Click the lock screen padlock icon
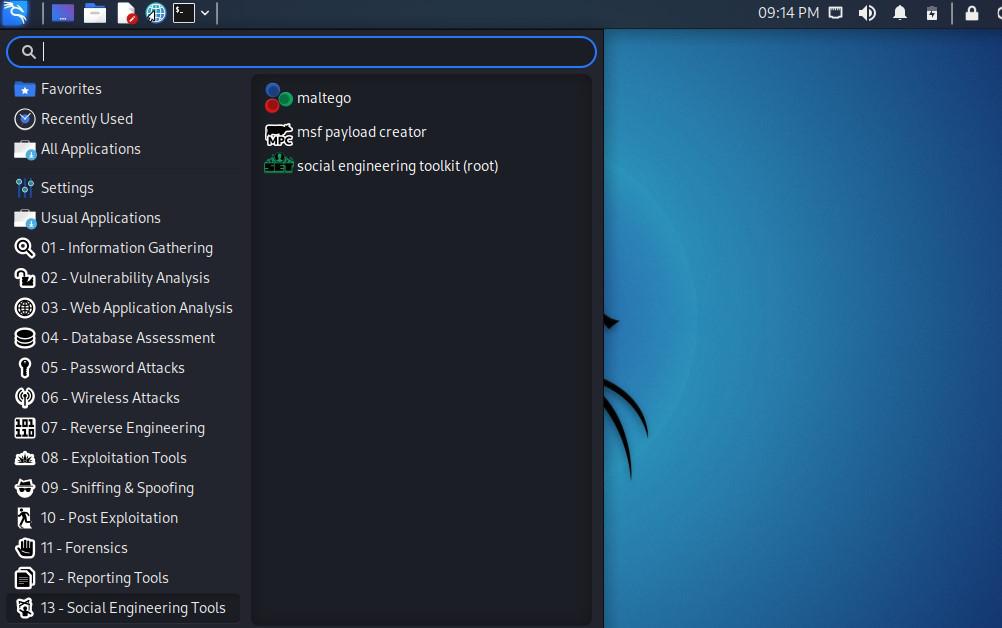 tap(972, 13)
